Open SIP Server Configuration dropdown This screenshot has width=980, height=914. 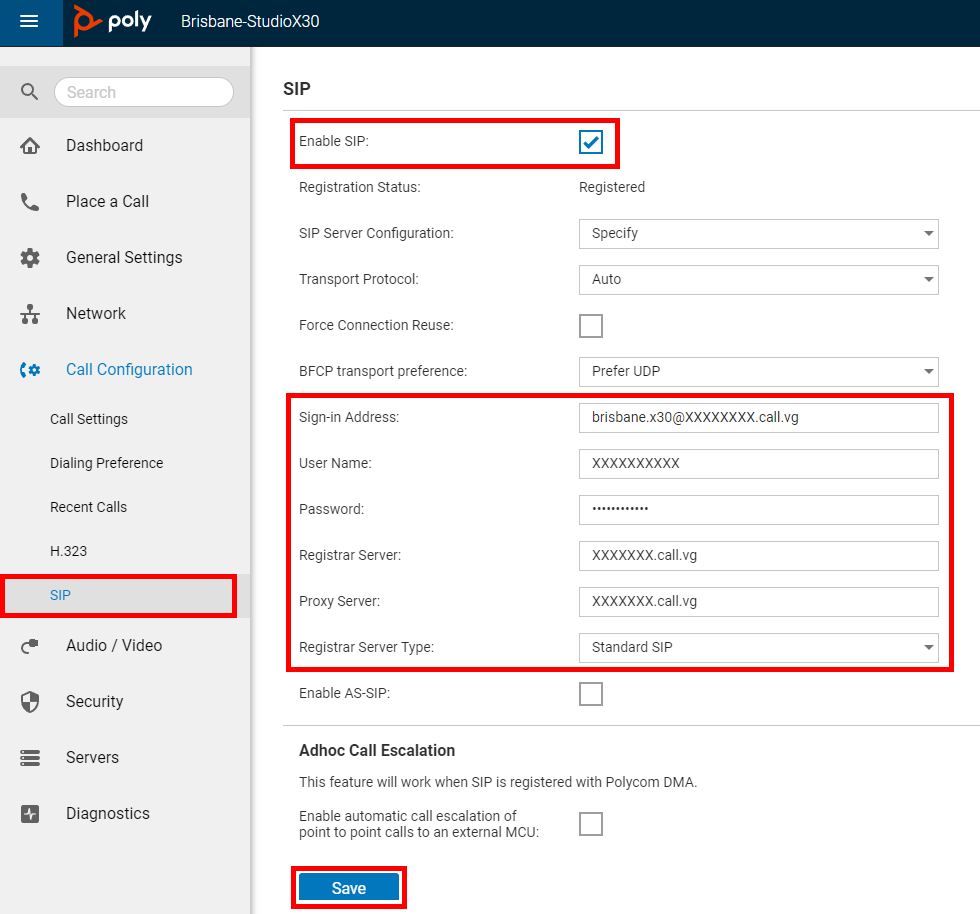[x=758, y=234]
